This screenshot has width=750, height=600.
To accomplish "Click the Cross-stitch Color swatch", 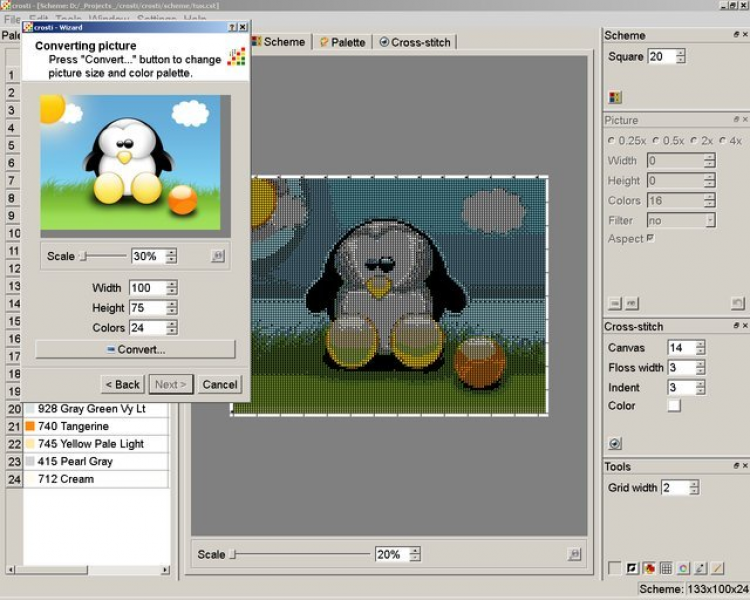I will [x=674, y=405].
